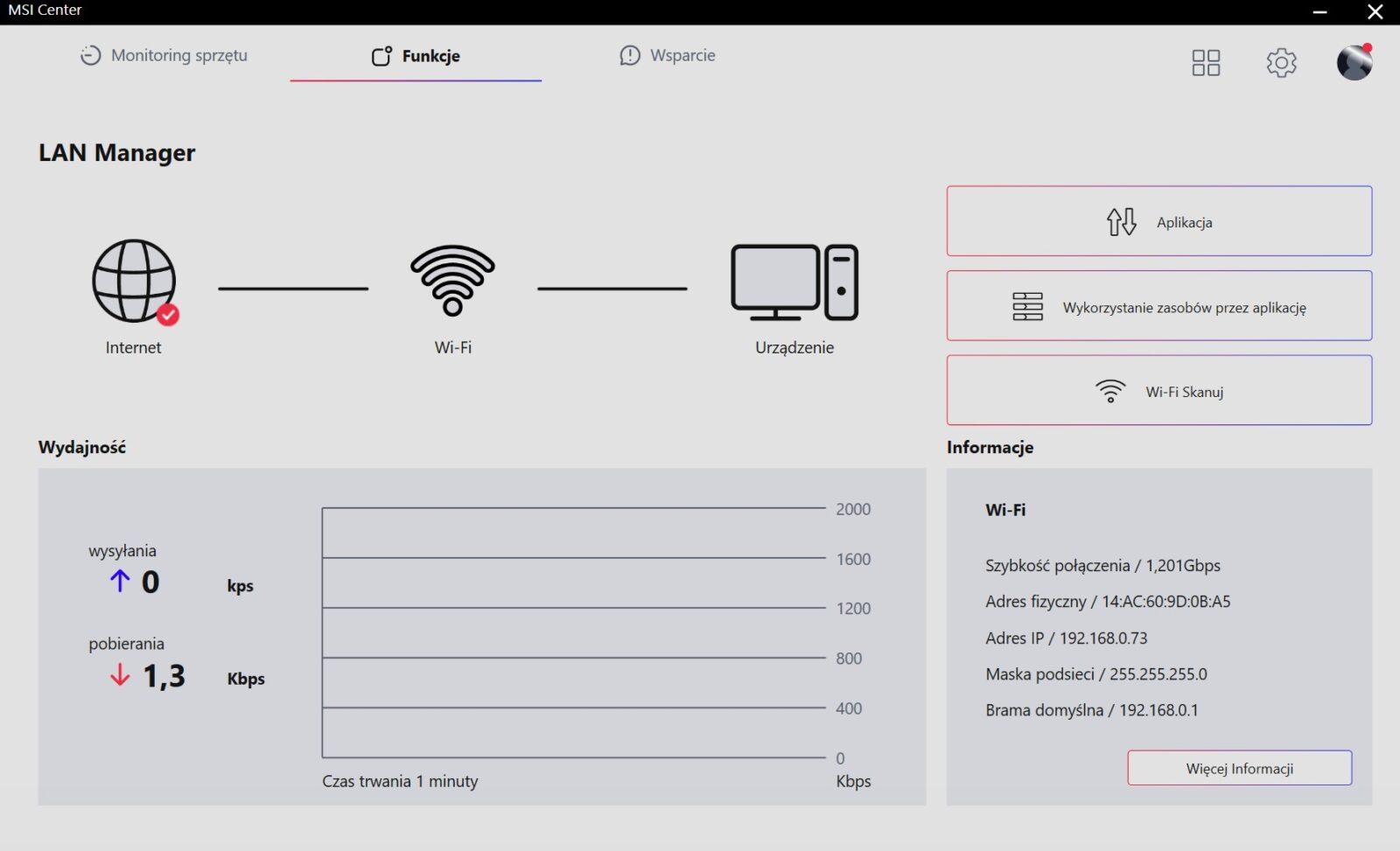
Task: Open Wykorzystanie zasobów przez aplikację
Action: pos(1158,306)
